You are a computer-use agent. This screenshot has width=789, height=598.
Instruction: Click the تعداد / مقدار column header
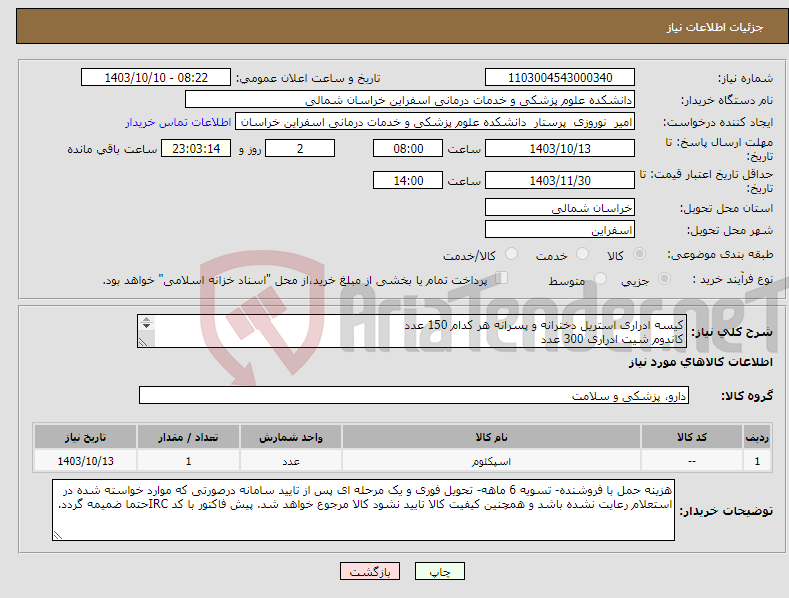(188, 437)
